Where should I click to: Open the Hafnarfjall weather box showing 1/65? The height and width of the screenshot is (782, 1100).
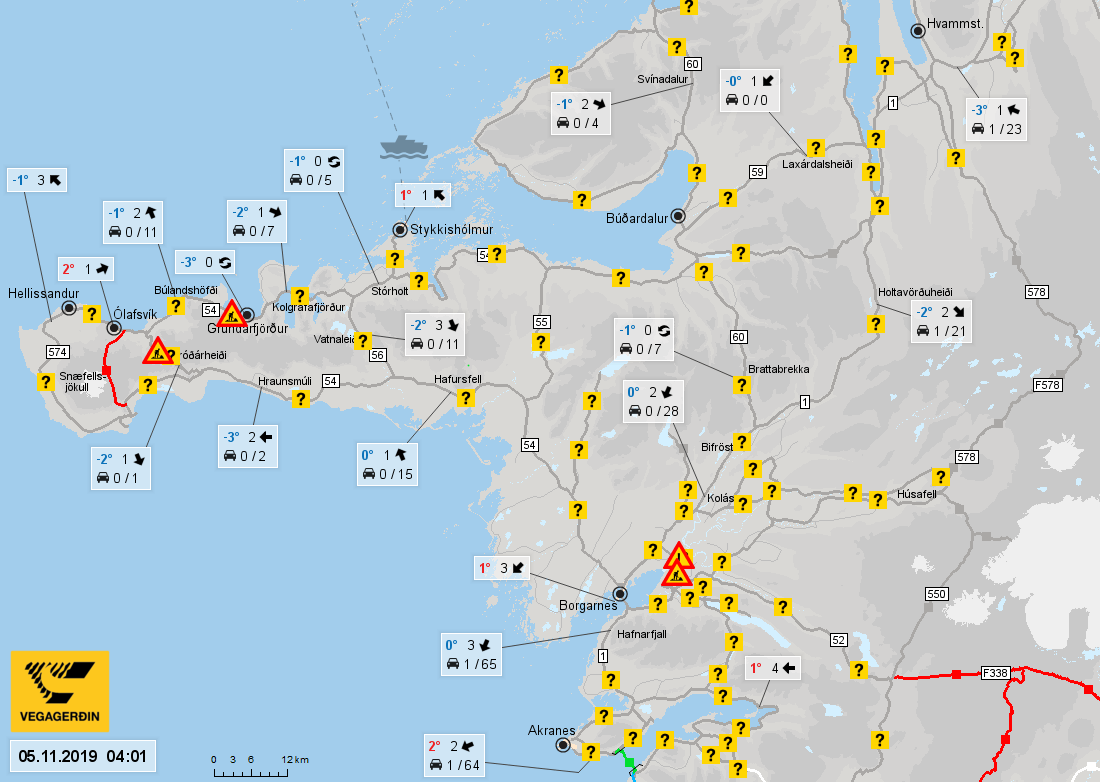471,654
